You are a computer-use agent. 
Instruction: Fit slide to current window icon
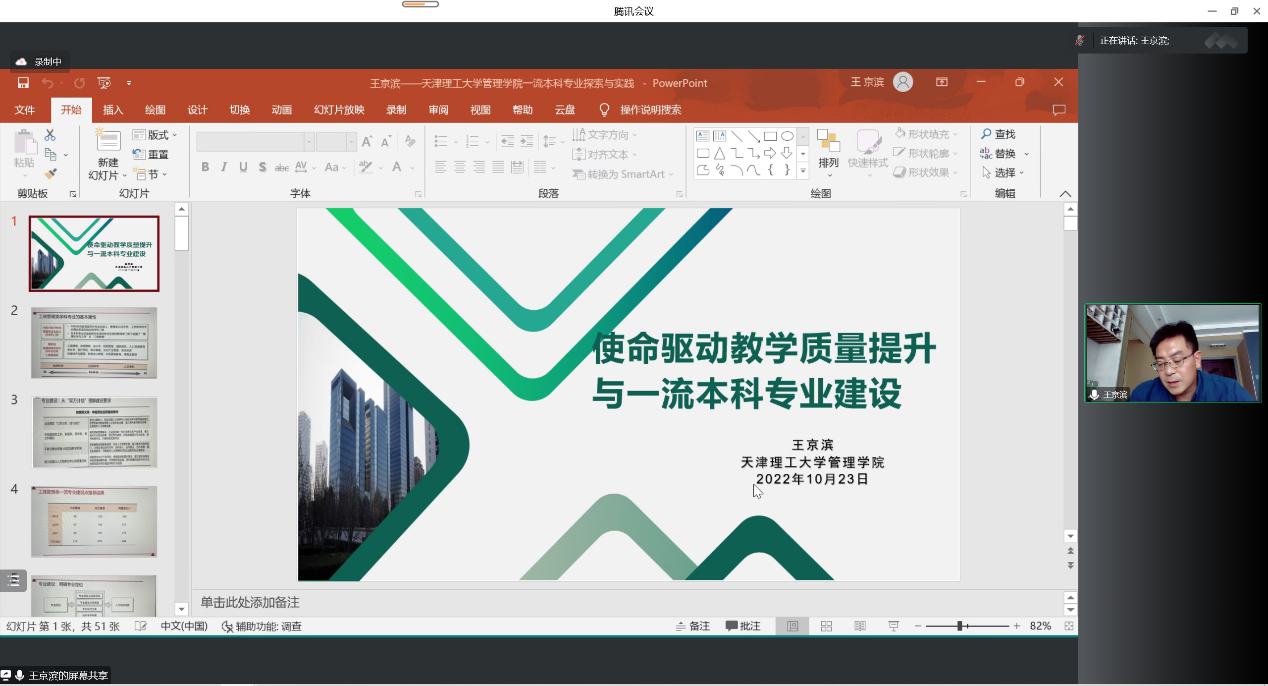click(1069, 626)
